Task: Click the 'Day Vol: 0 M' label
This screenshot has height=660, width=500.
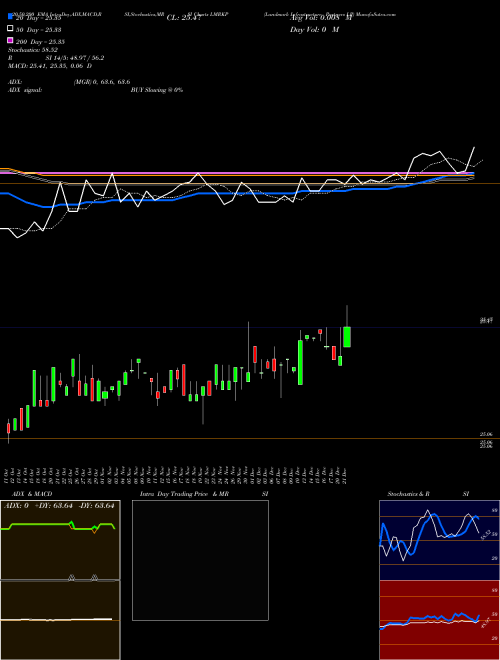Action: pos(314,29)
